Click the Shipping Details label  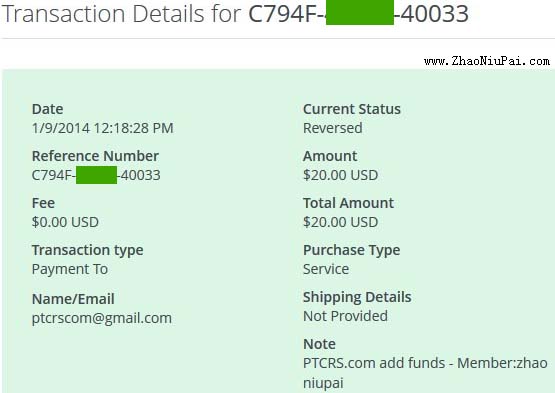click(x=357, y=297)
